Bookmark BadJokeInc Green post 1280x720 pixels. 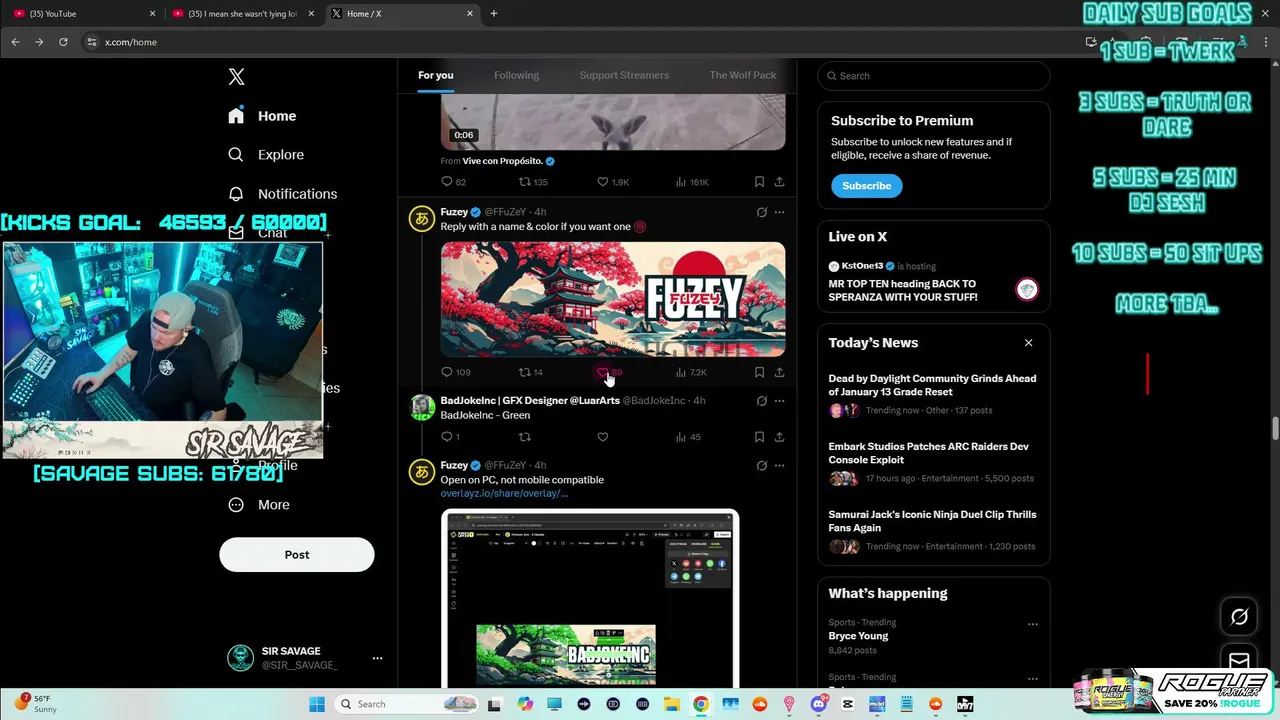759,437
